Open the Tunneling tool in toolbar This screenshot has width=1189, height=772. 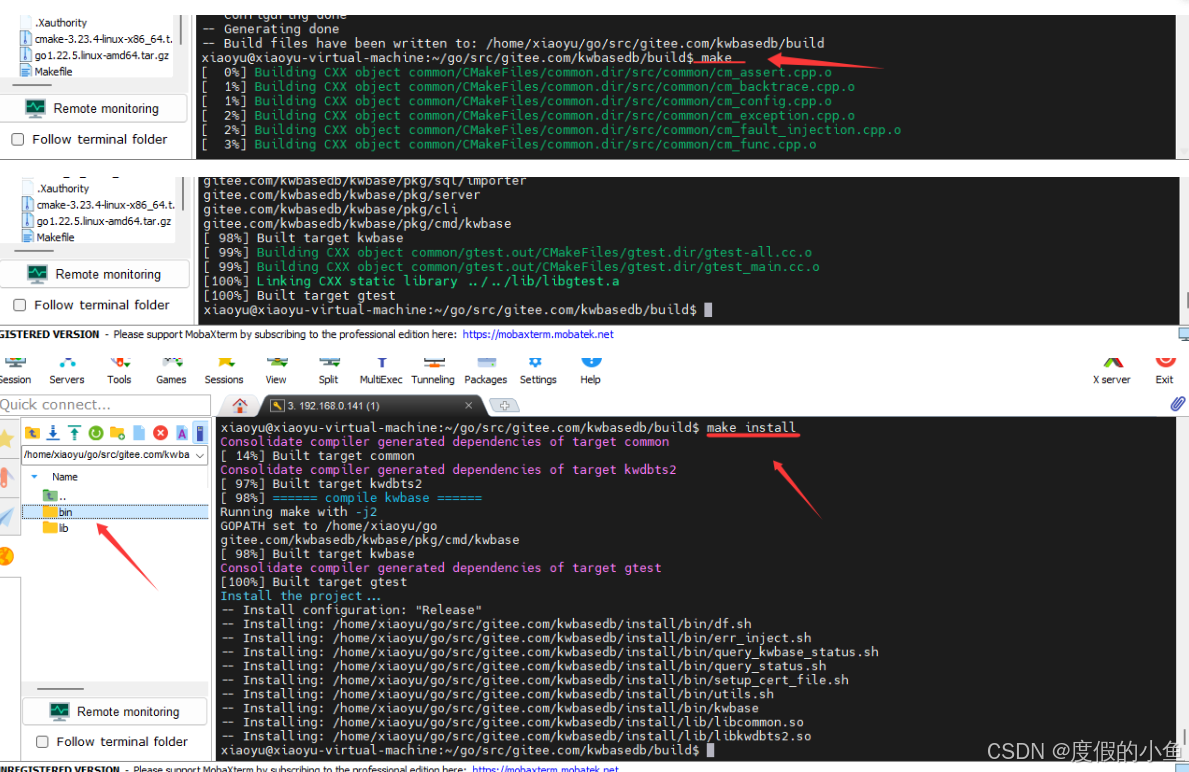(x=433, y=368)
